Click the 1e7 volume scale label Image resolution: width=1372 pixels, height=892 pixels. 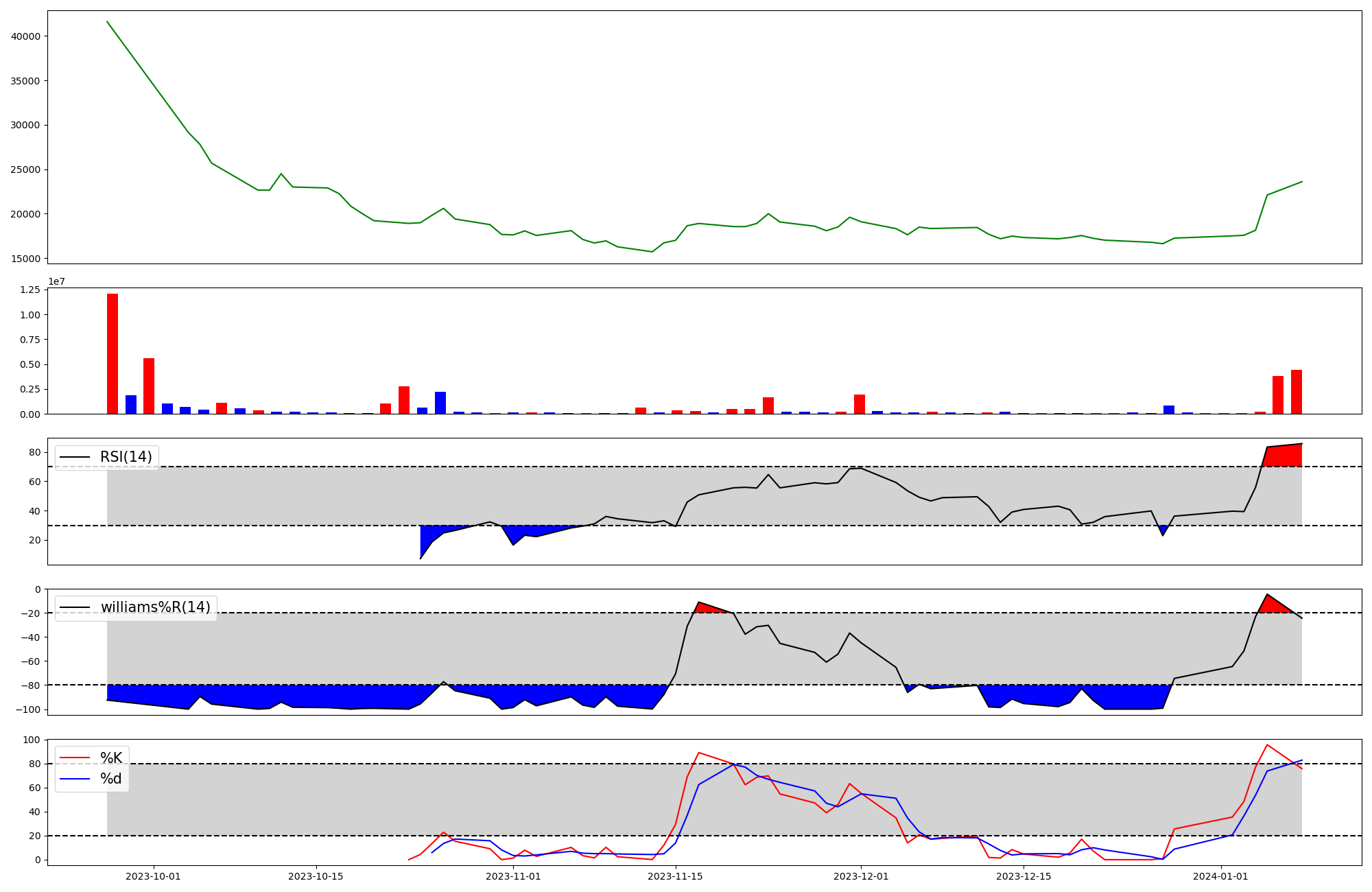pyautogui.click(x=57, y=281)
